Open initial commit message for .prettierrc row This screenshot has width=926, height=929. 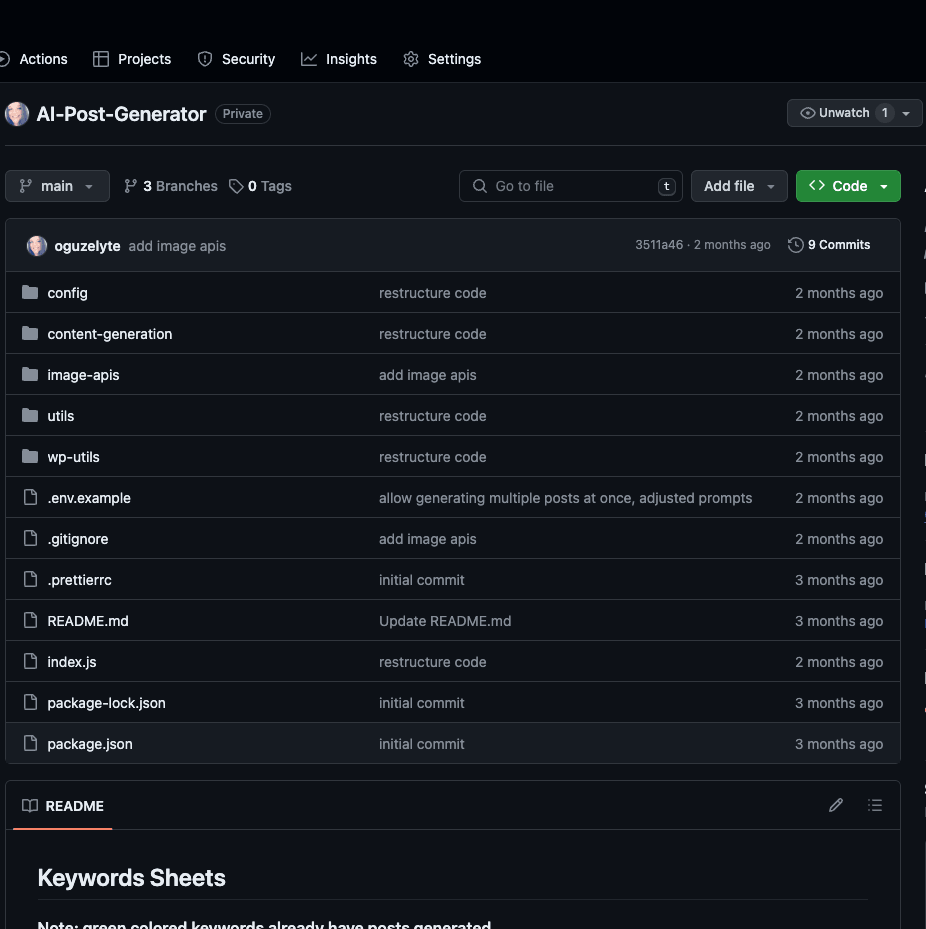[422, 580]
